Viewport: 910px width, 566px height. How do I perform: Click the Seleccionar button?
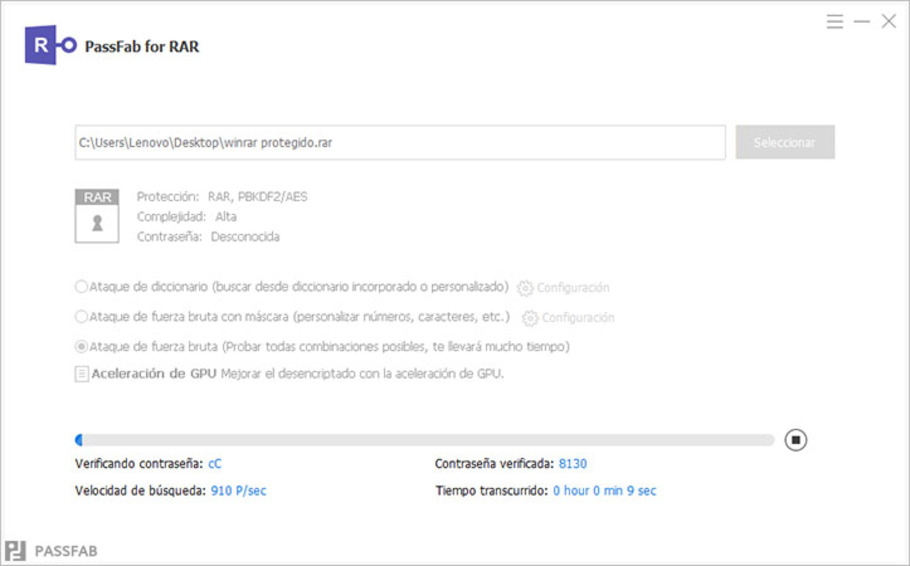coord(785,142)
